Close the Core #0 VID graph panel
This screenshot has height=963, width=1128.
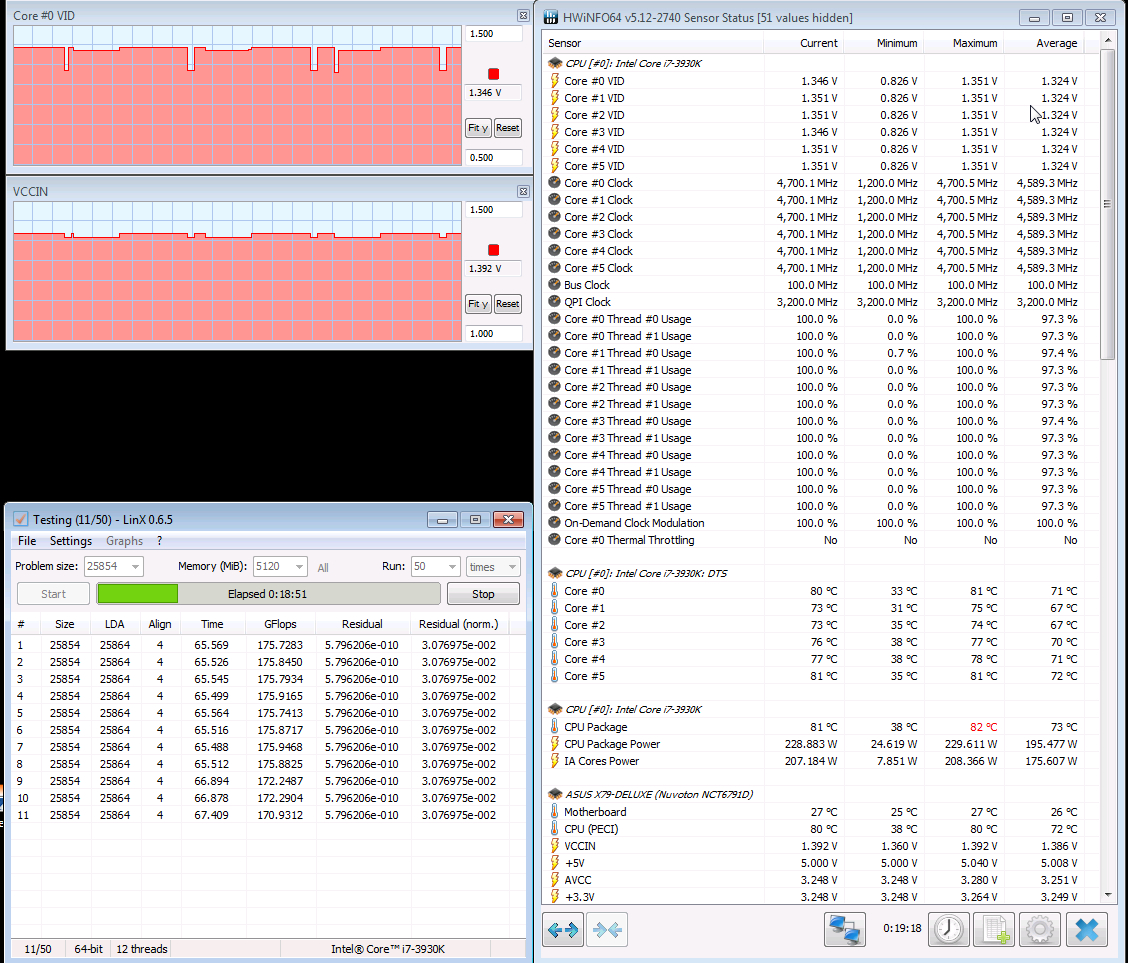pyautogui.click(x=523, y=15)
